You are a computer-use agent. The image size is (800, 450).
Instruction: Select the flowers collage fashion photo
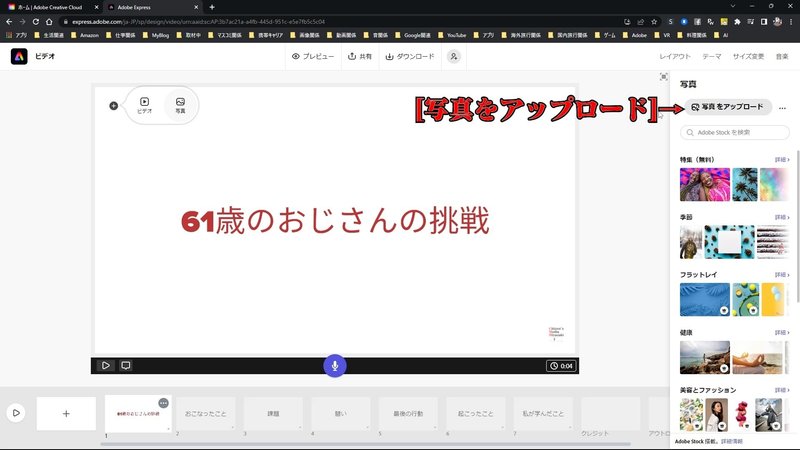coord(691,415)
